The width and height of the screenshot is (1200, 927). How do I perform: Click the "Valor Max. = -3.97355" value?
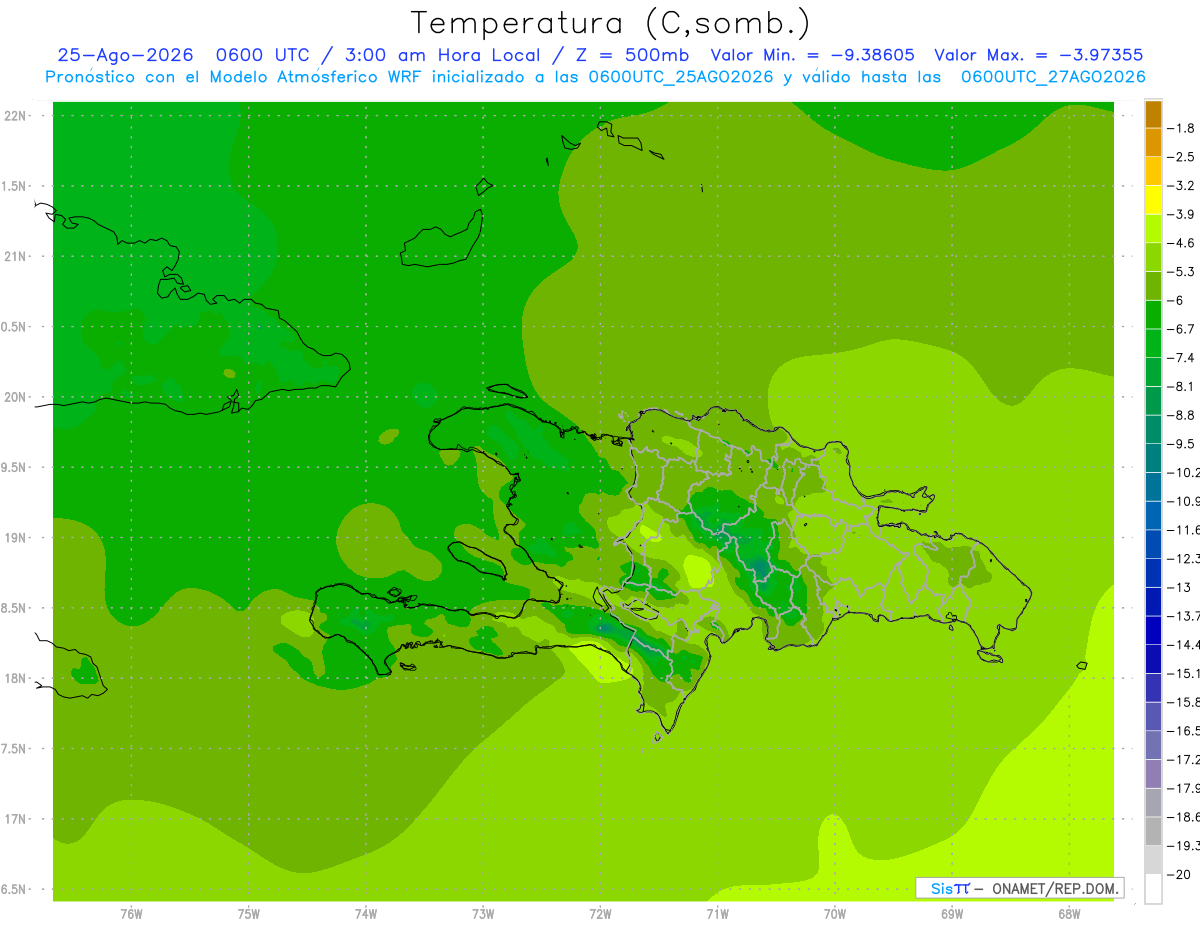(x=1038, y=55)
